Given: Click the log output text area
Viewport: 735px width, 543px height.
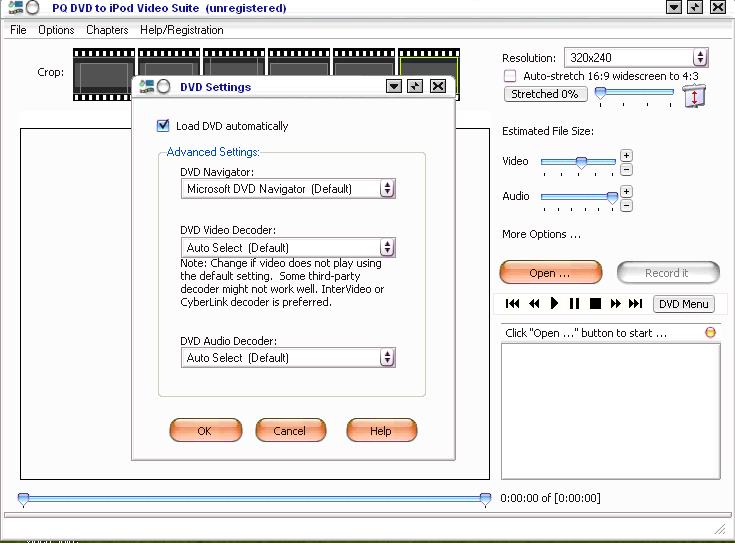Looking at the screenshot, I should click(x=610, y=411).
